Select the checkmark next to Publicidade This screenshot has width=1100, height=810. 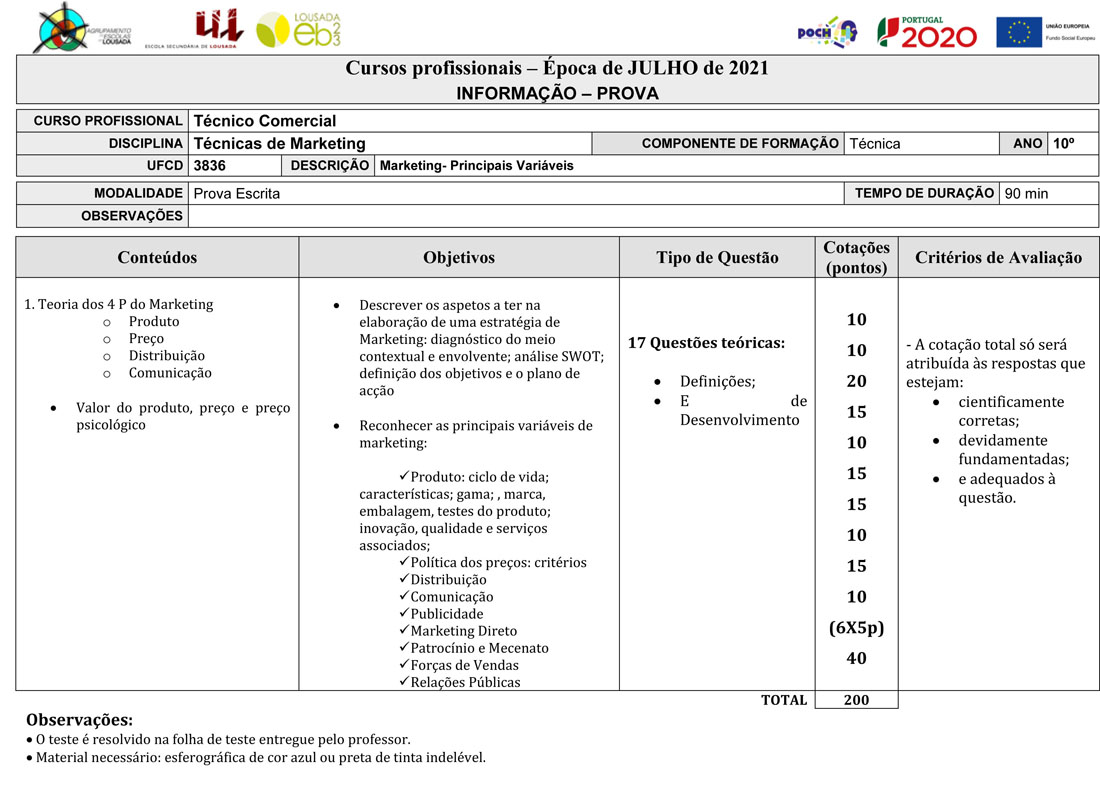pyautogui.click(x=404, y=614)
